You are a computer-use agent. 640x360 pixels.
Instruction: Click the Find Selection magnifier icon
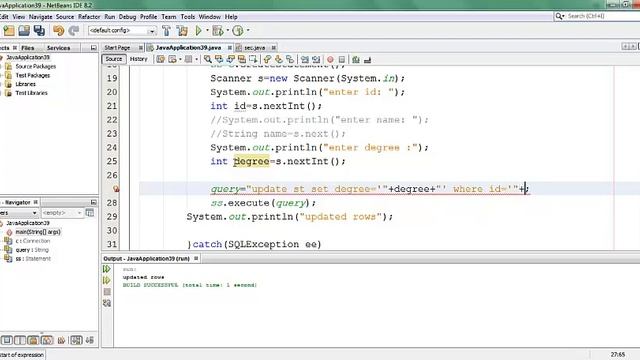click(x=208, y=60)
